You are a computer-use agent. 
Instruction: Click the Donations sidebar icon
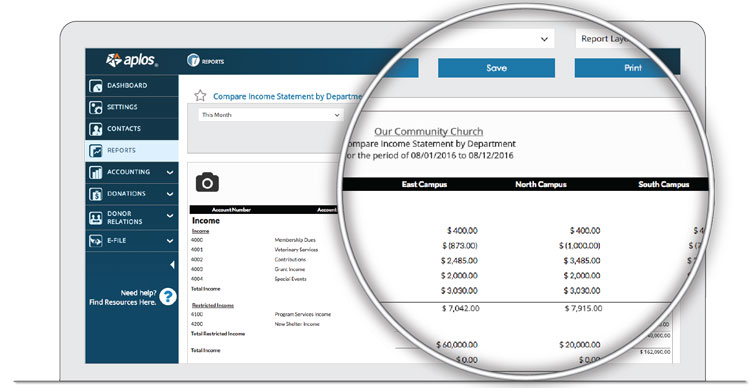coord(96,194)
